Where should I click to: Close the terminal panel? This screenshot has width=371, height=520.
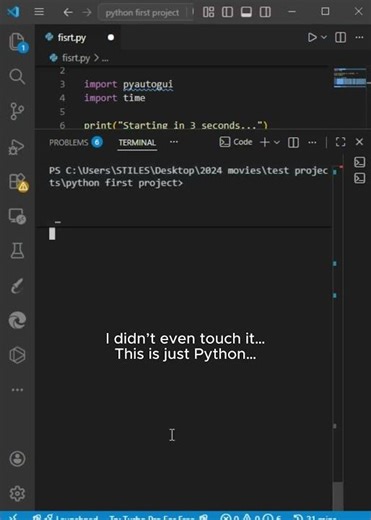point(359,142)
